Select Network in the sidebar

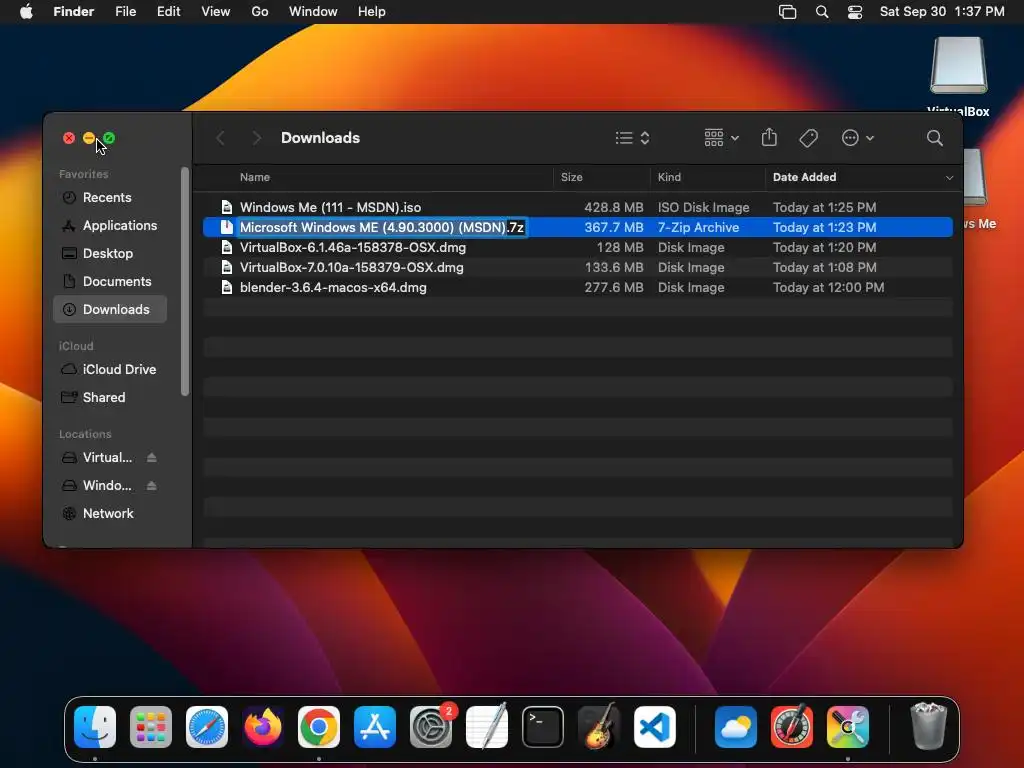[110, 514]
